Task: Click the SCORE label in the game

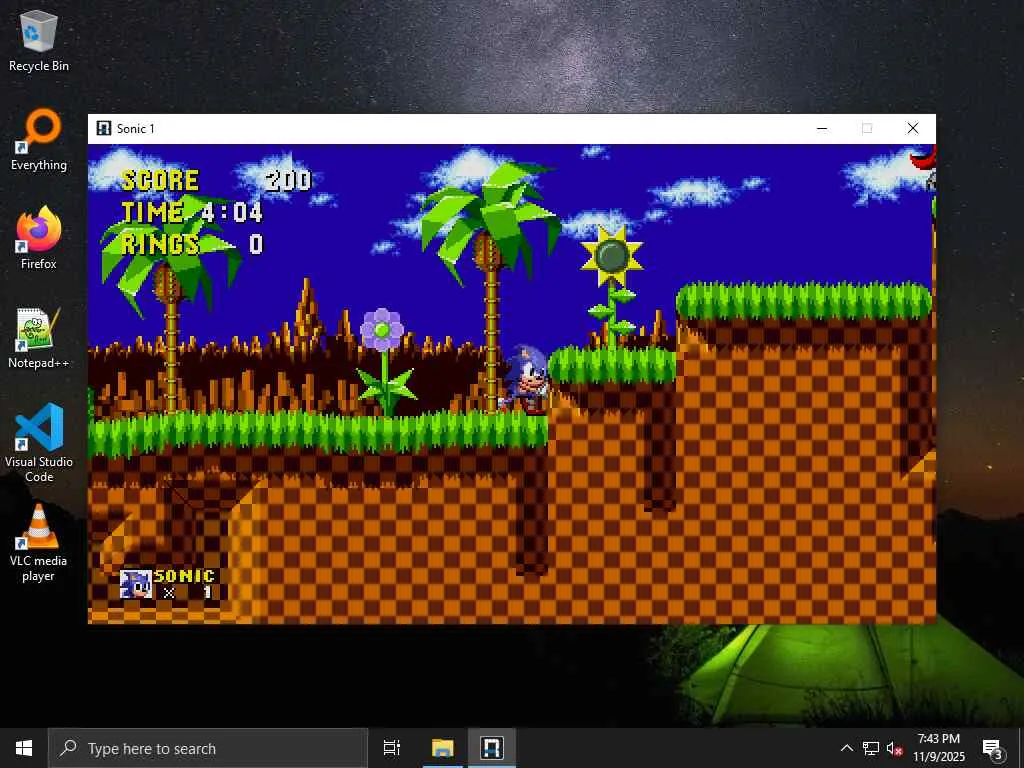Action: click(x=160, y=180)
